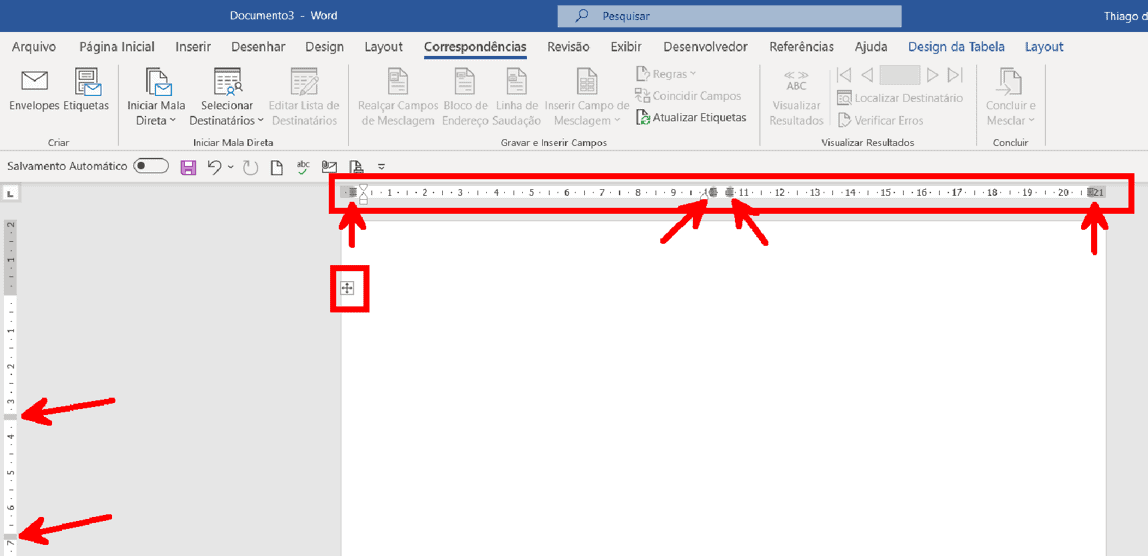This screenshot has height=556, width=1148.
Task: Click the Envelopes icon
Action: [34, 80]
